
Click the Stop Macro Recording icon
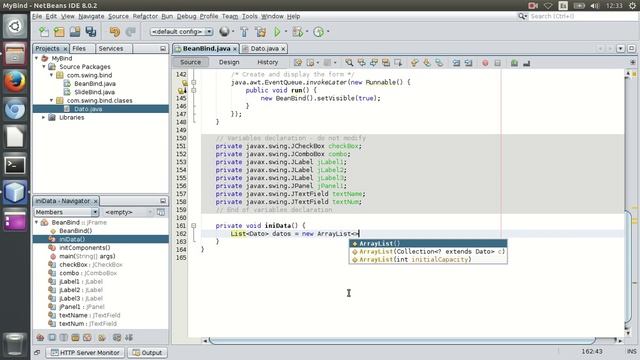497,63
